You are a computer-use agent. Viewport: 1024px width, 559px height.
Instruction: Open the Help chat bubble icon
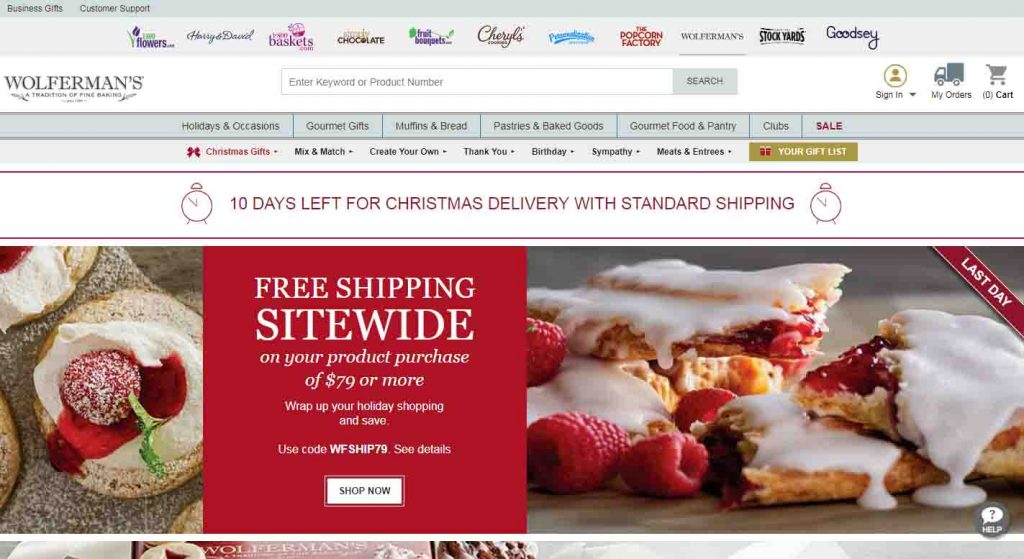click(991, 519)
